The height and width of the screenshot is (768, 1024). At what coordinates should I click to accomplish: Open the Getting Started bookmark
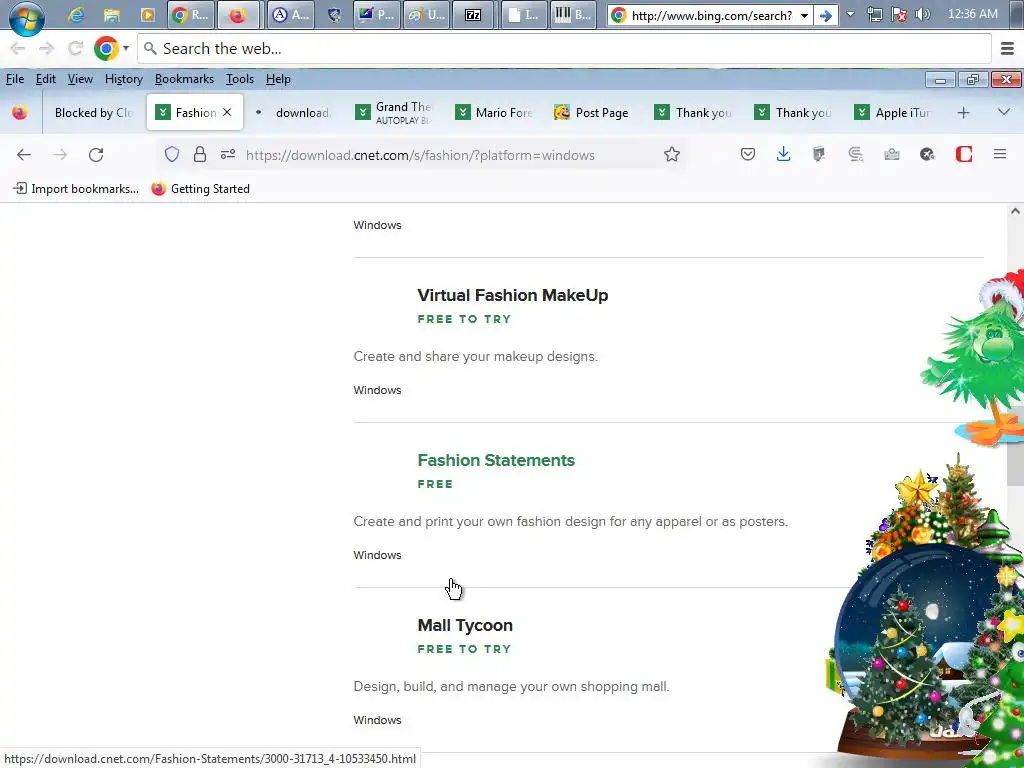coord(200,189)
